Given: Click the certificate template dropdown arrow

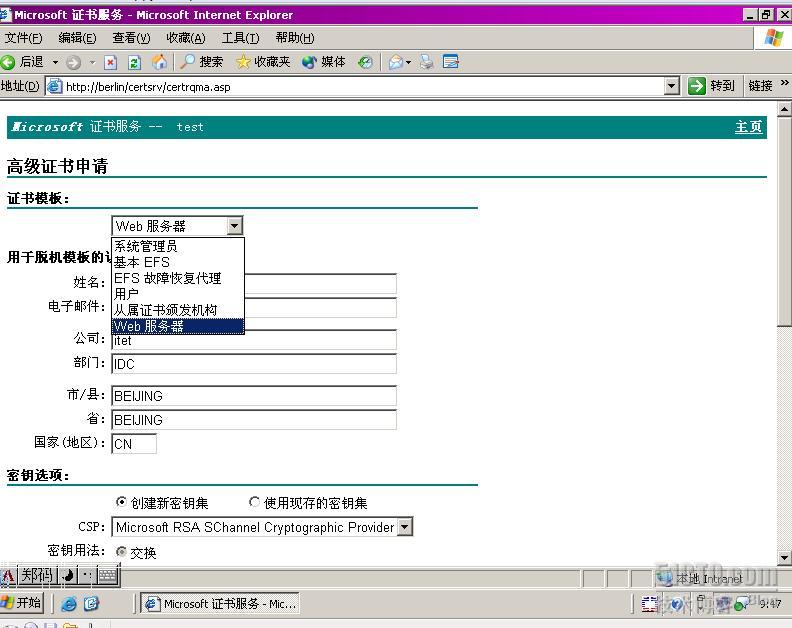Looking at the screenshot, I should click(x=234, y=226).
